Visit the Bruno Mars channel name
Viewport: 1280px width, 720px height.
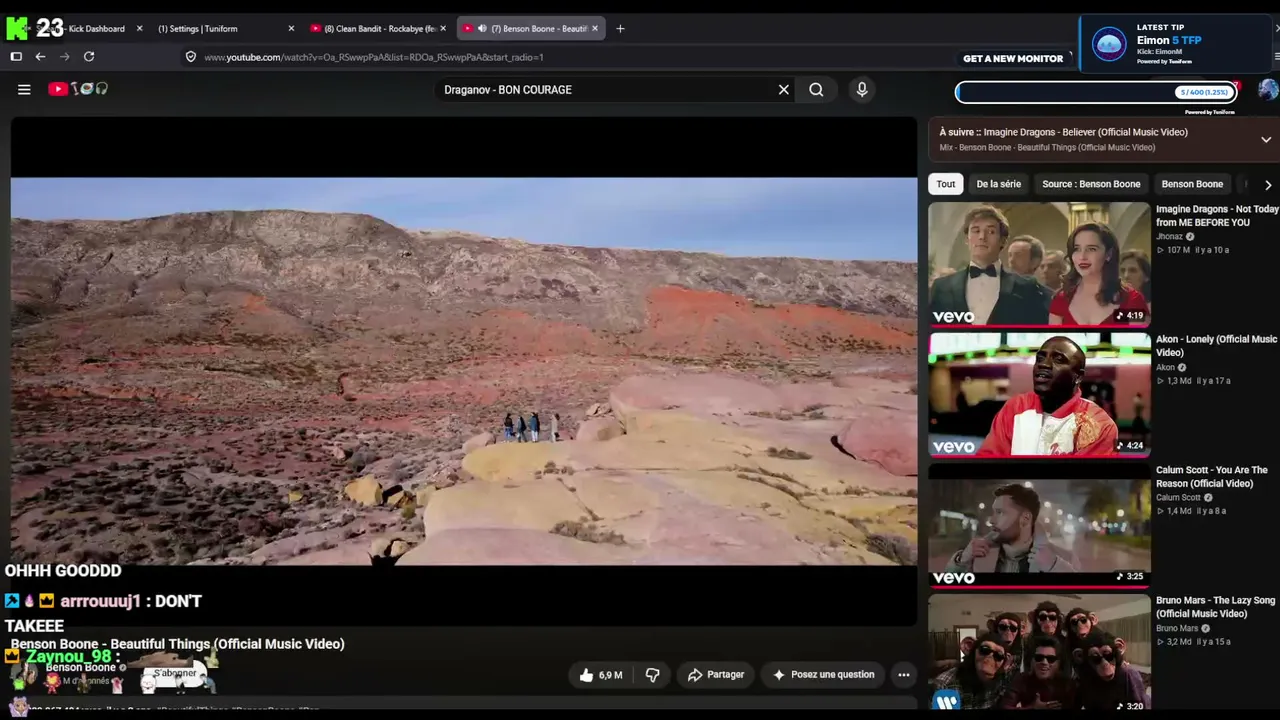(x=1177, y=629)
